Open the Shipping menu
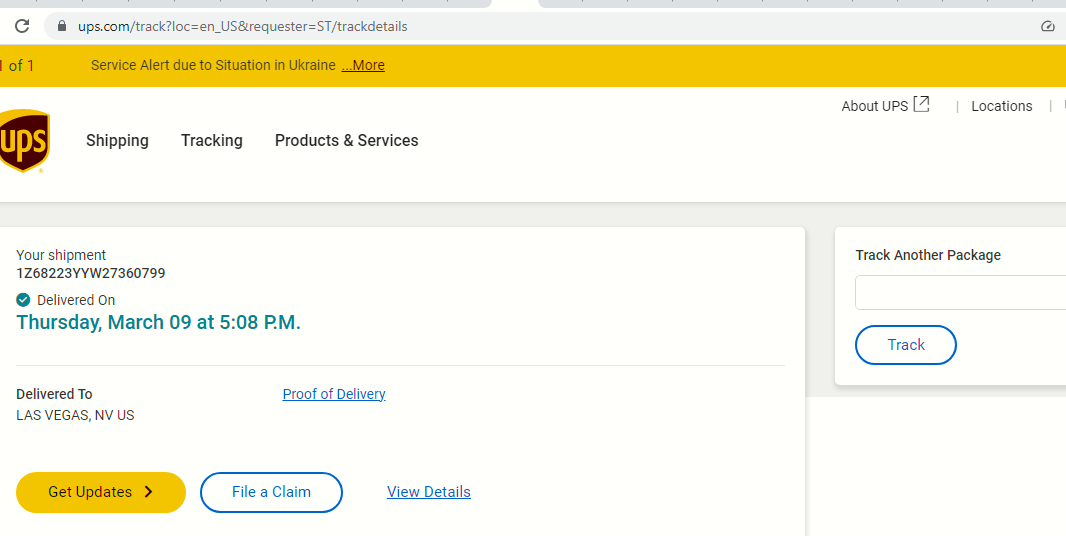Screen dimensions: 1066x536 (117, 141)
